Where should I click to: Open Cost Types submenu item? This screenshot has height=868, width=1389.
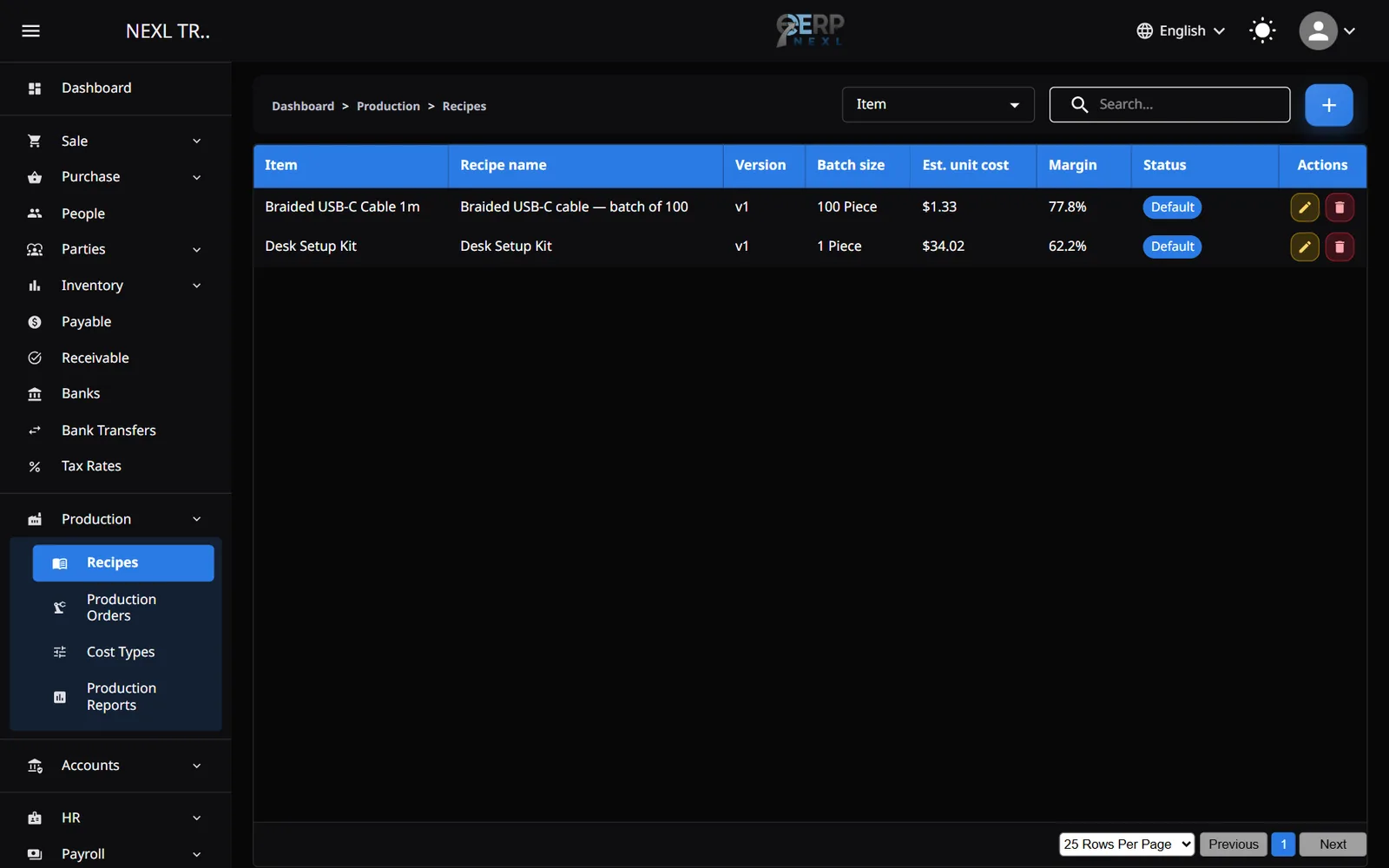pos(122,652)
